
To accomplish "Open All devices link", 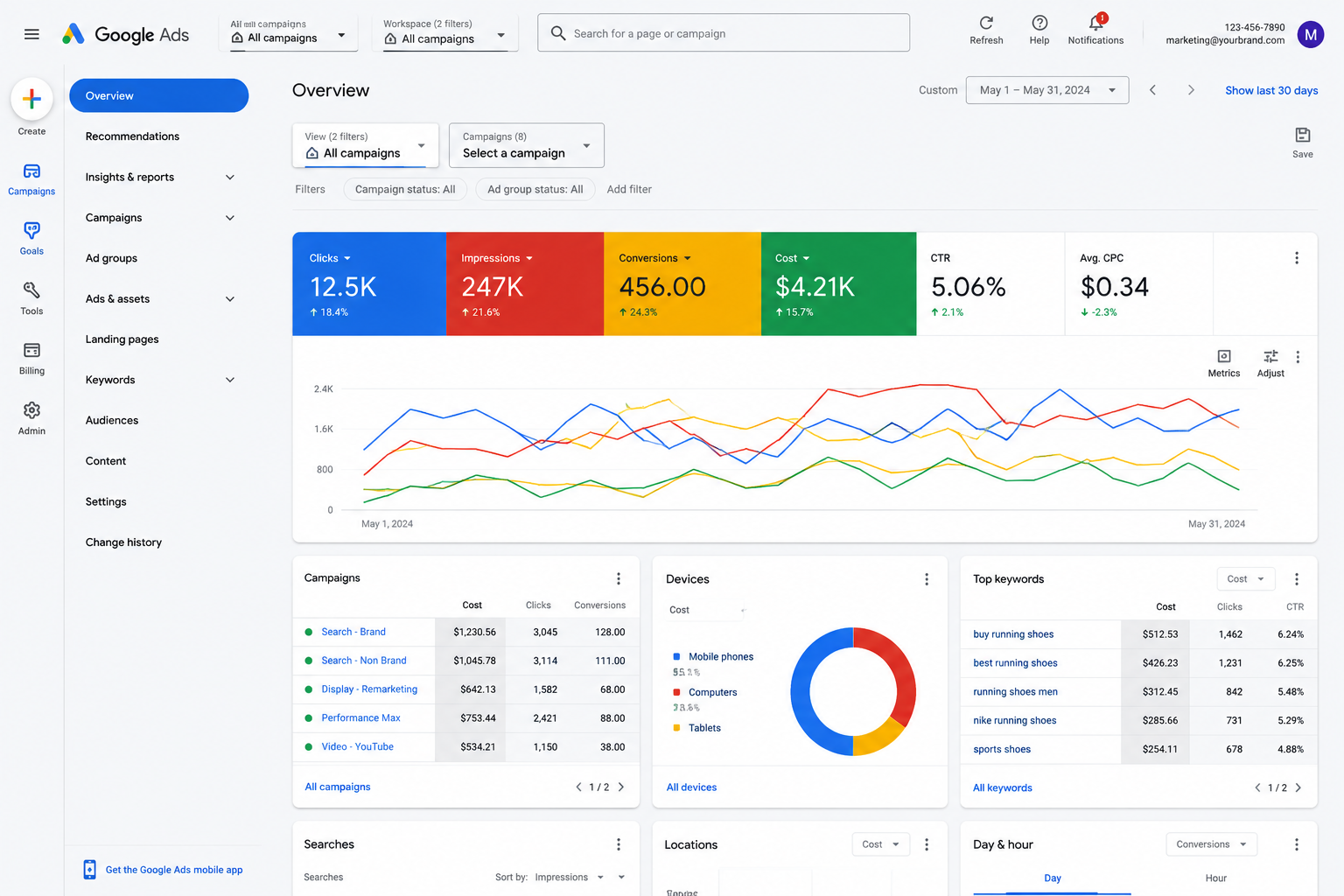I will click(691, 787).
